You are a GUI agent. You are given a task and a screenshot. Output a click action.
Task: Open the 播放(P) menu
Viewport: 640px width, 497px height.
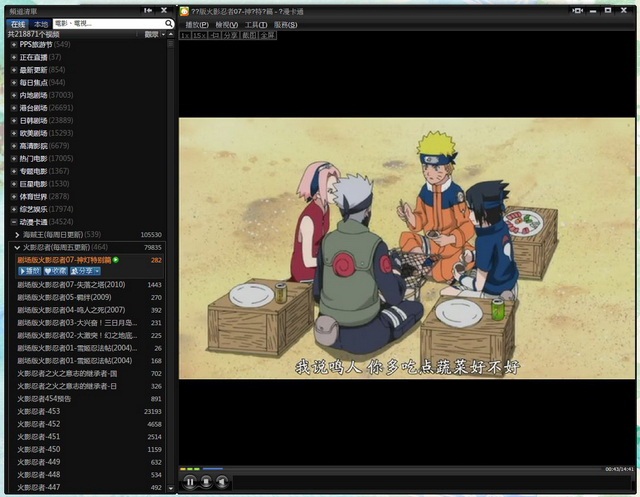(197, 25)
